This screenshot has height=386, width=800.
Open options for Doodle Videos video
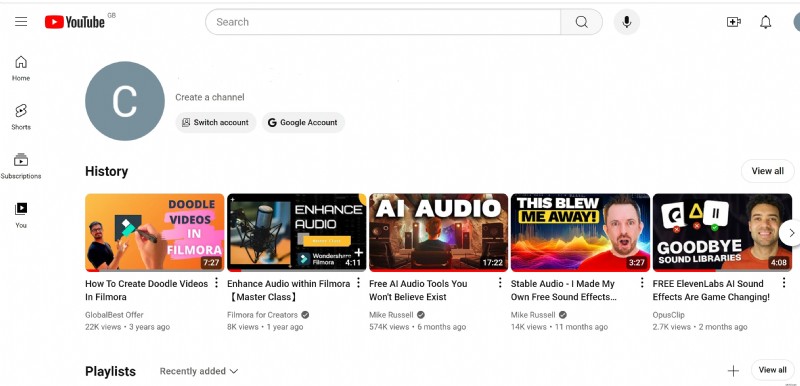tap(216, 282)
